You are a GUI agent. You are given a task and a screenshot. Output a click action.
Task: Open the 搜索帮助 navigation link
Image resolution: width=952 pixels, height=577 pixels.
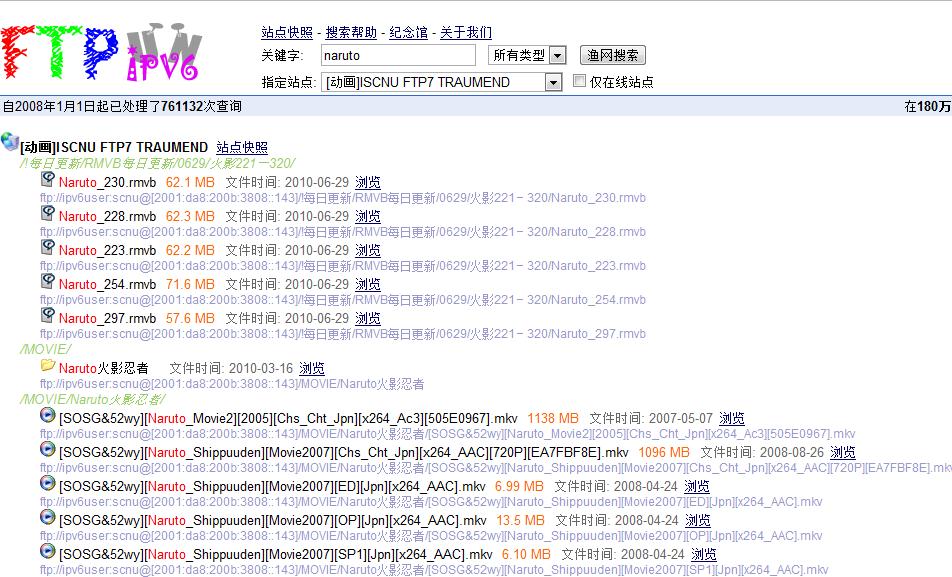click(351, 33)
